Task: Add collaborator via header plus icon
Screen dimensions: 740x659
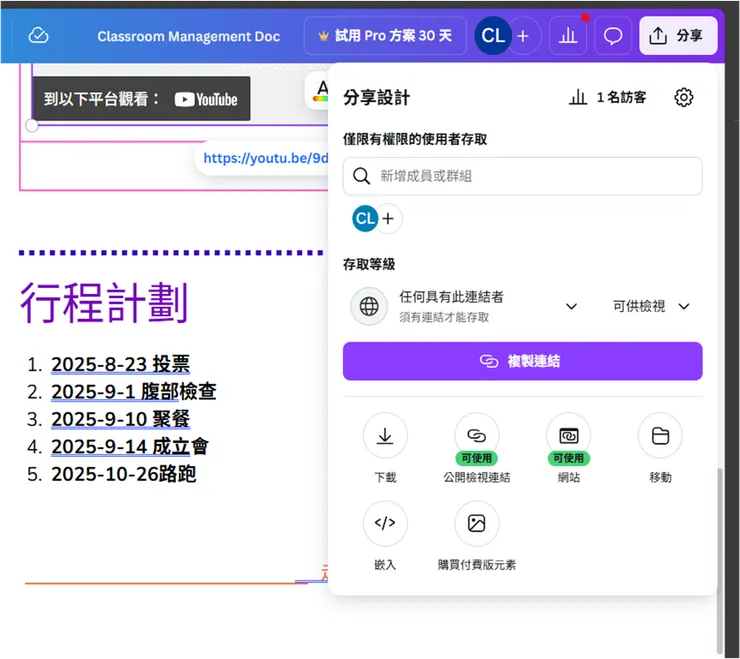Action: coord(523,36)
